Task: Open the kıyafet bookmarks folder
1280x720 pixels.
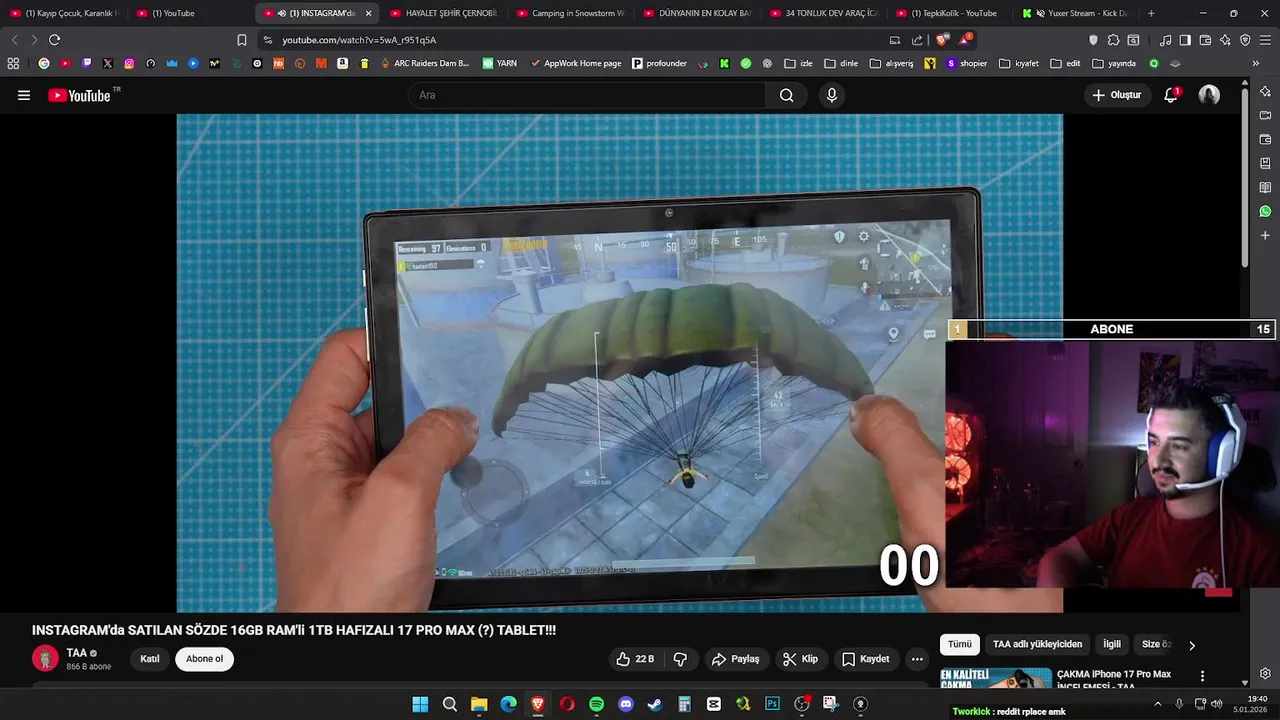Action: click(1021, 63)
